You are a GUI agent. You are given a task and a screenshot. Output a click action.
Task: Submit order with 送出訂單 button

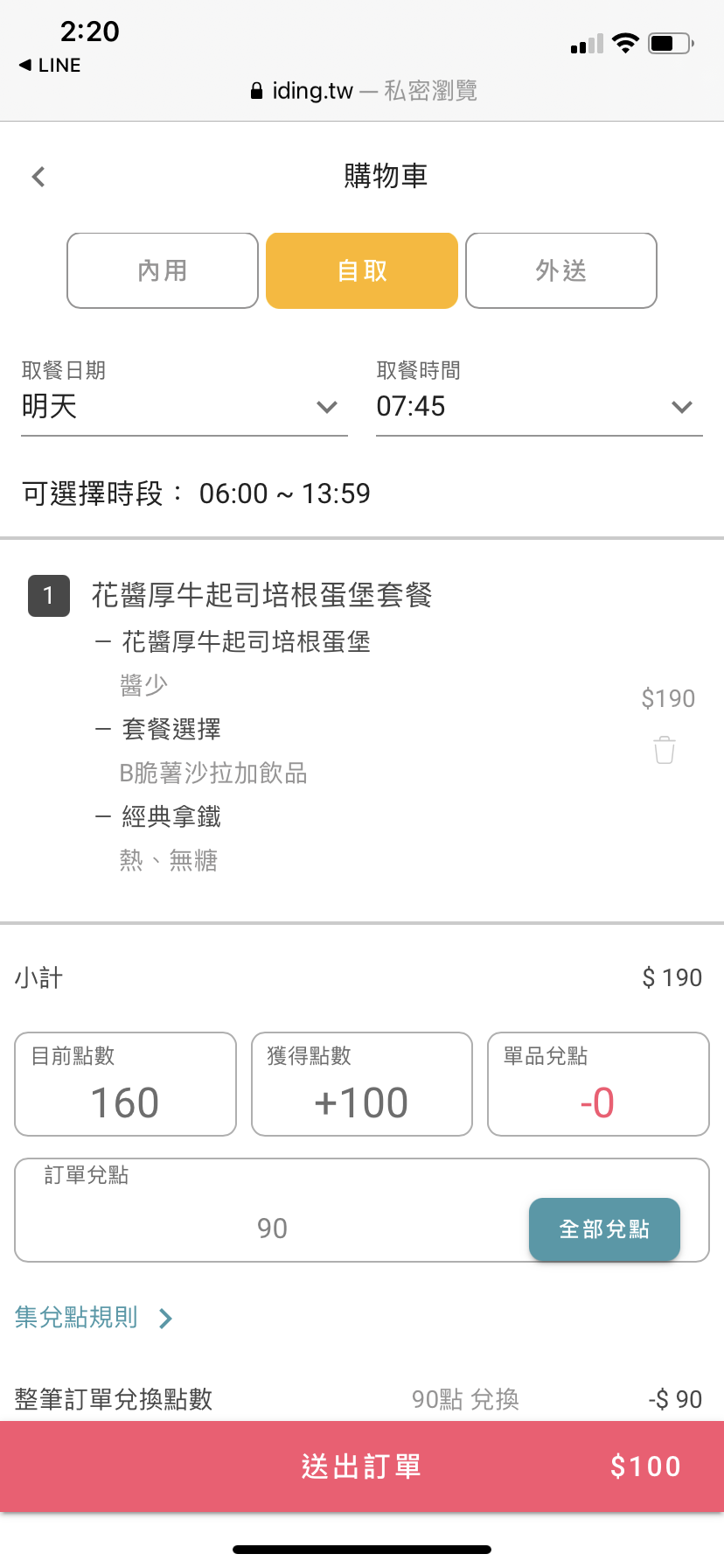[362, 1466]
